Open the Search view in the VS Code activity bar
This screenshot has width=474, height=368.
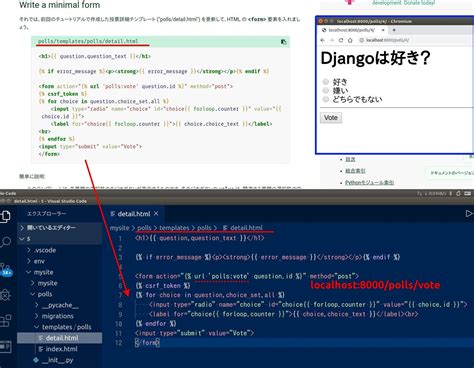(x=5, y=242)
